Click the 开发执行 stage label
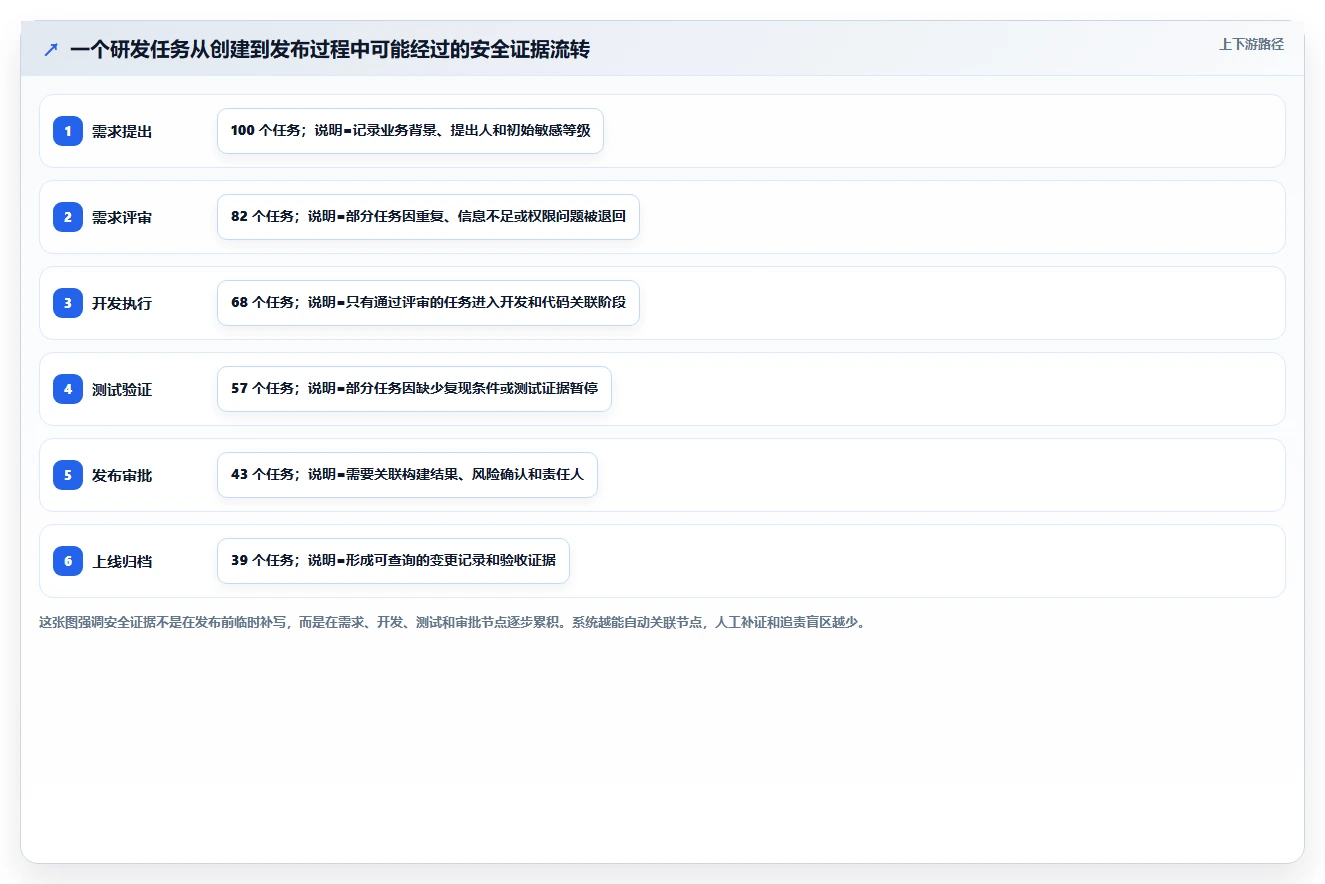The width and height of the screenshot is (1325, 884). (122, 303)
